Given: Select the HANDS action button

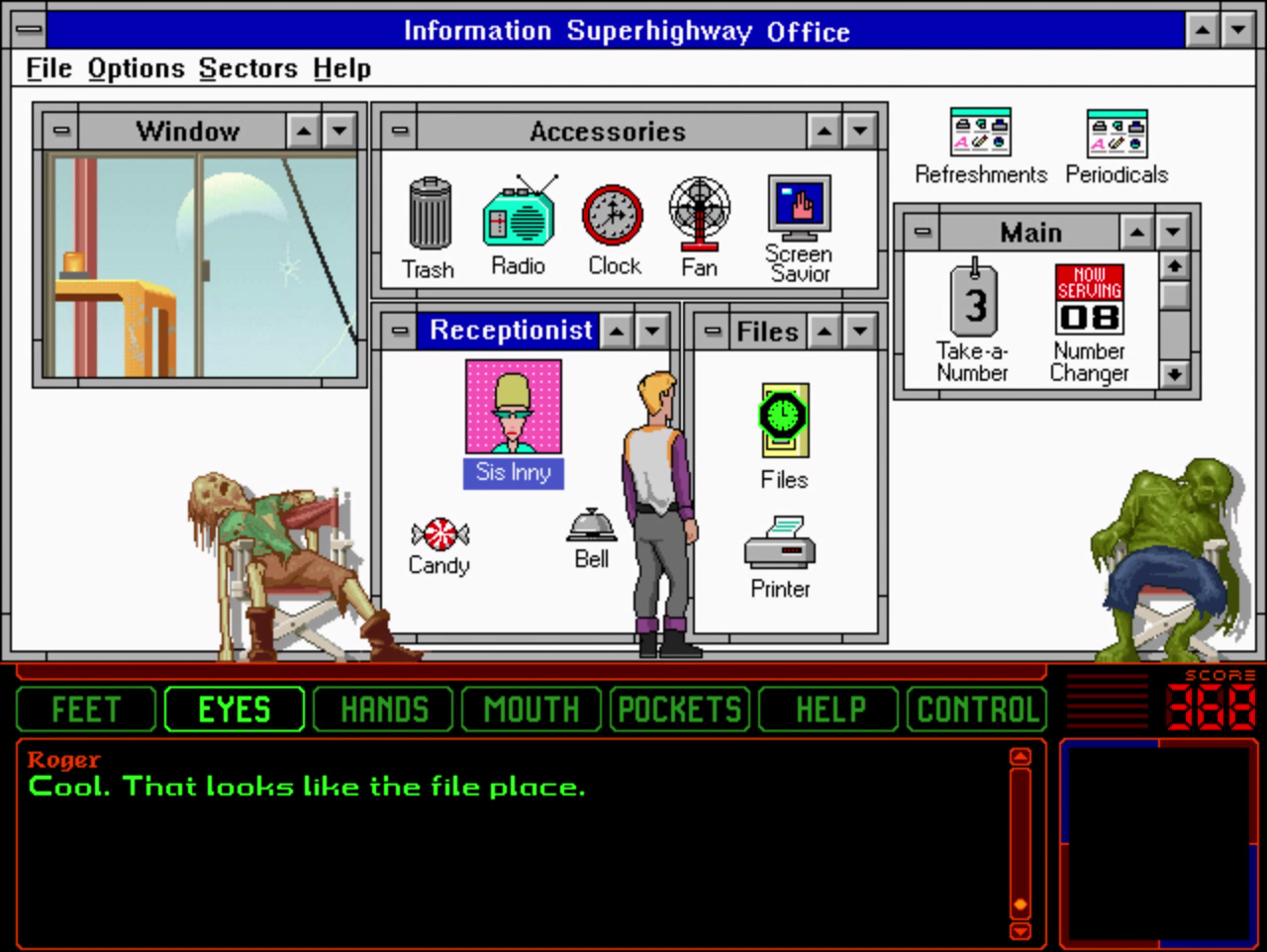Looking at the screenshot, I should [x=384, y=710].
